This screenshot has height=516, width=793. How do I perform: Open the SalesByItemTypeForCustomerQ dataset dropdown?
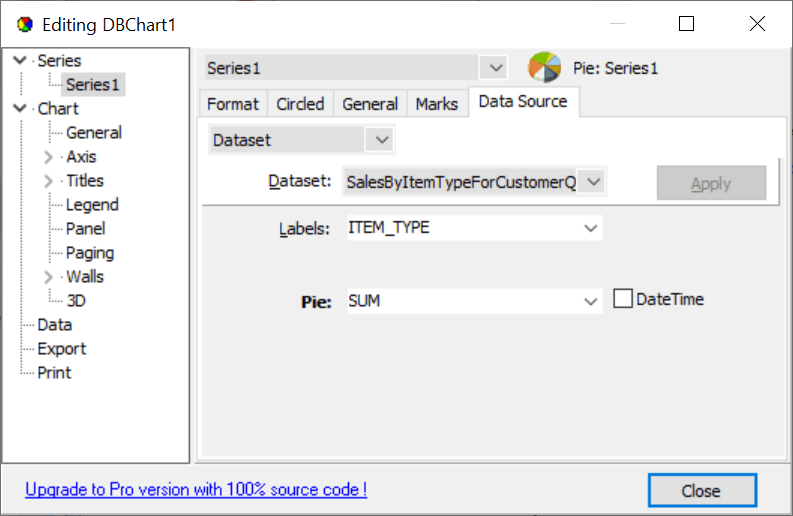pos(593,182)
